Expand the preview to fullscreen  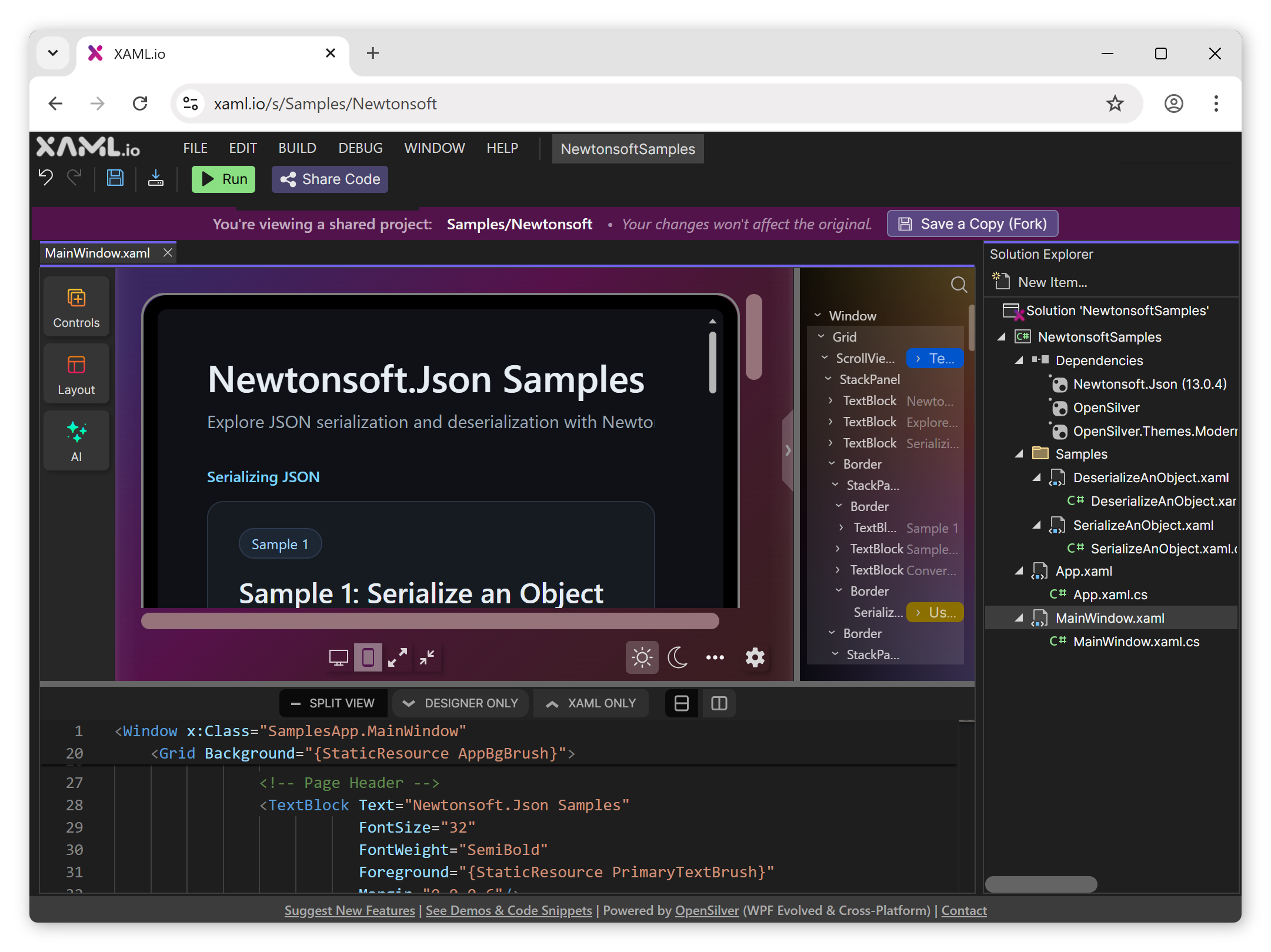pos(398,657)
